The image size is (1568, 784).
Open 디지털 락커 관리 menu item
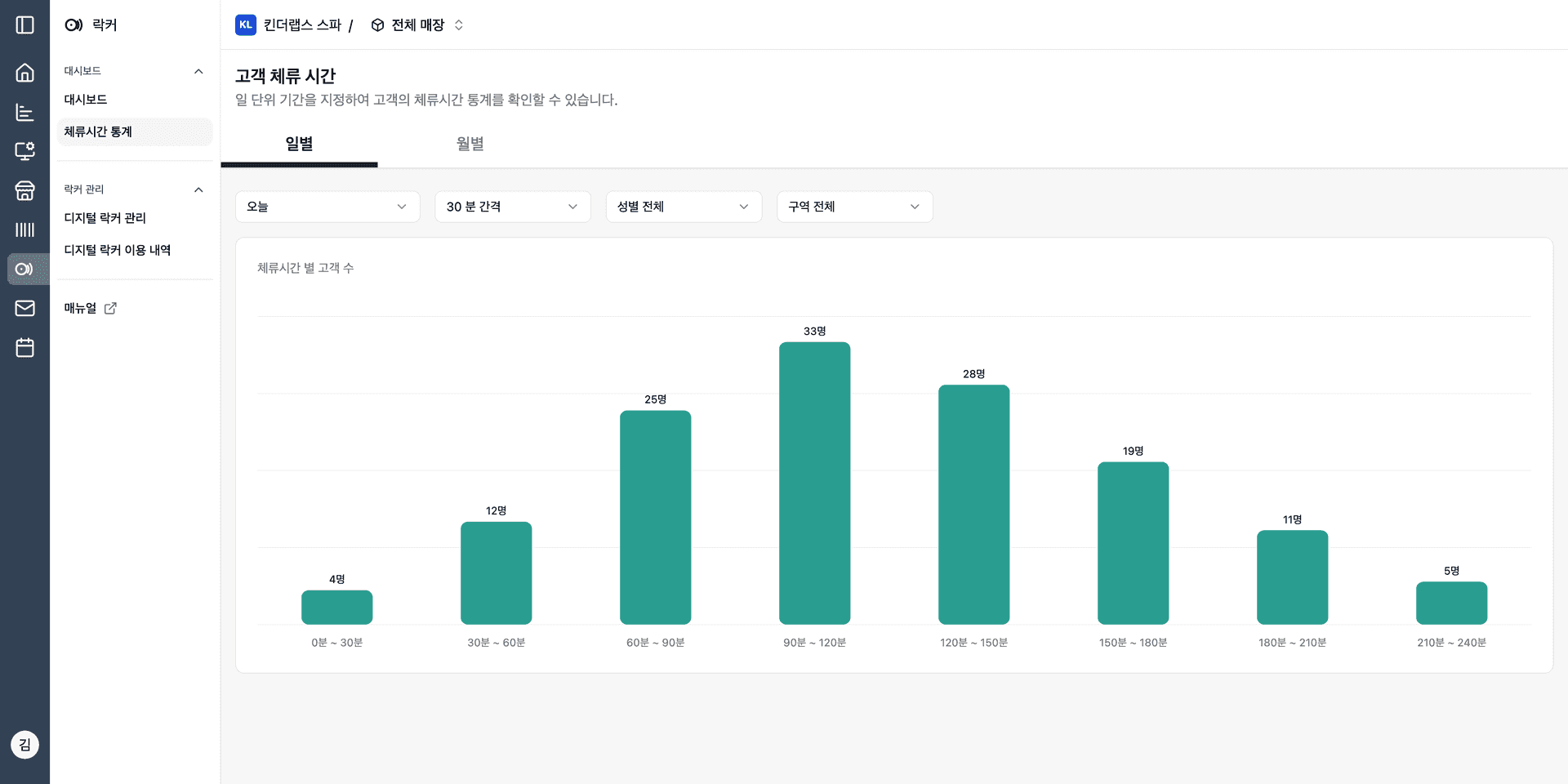pyautogui.click(x=135, y=218)
